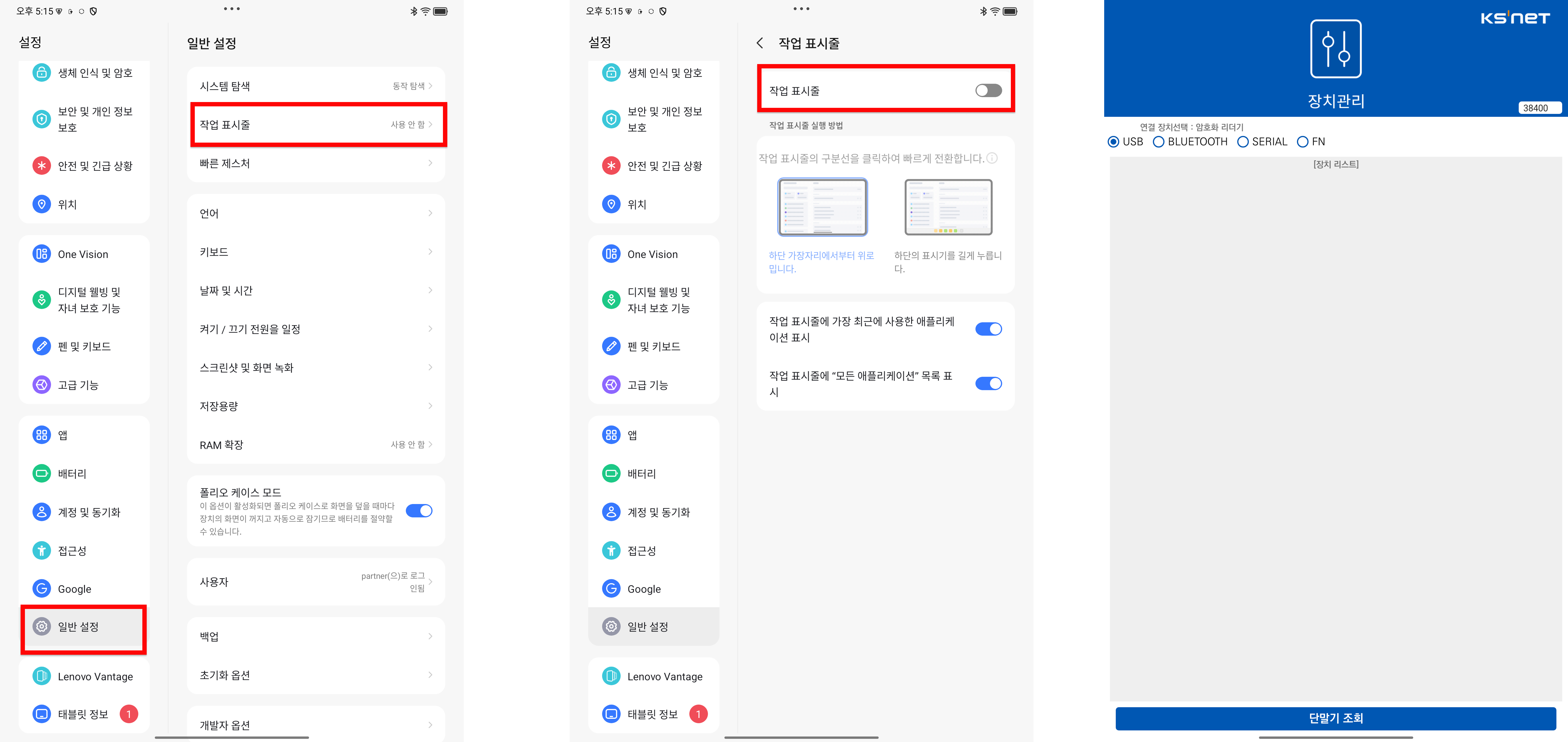Click the Google icon in the left sidebar
Screen dimensions: 1568x742
[x=41, y=589]
